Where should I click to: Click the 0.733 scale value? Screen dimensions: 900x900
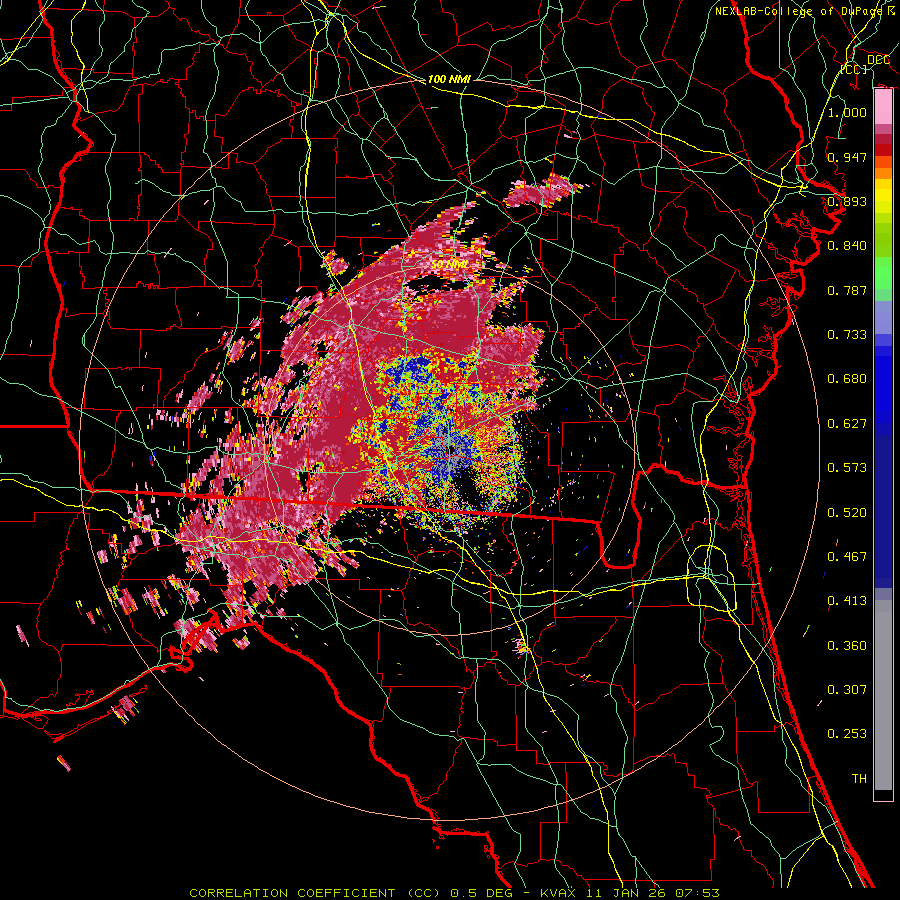(x=847, y=335)
